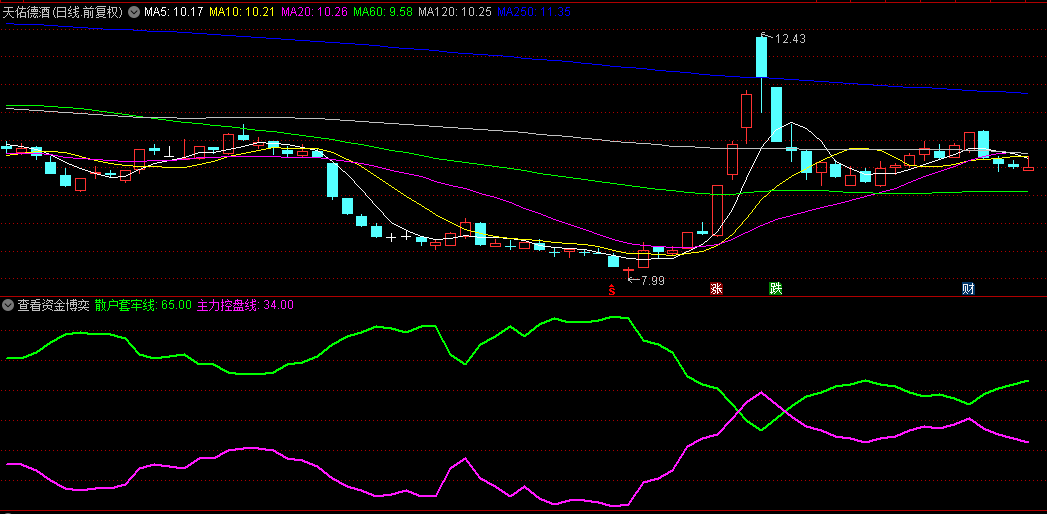Click the 散户套牢线: 65.00 legend
Viewport: 1047px width, 514px height.
(143, 306)
